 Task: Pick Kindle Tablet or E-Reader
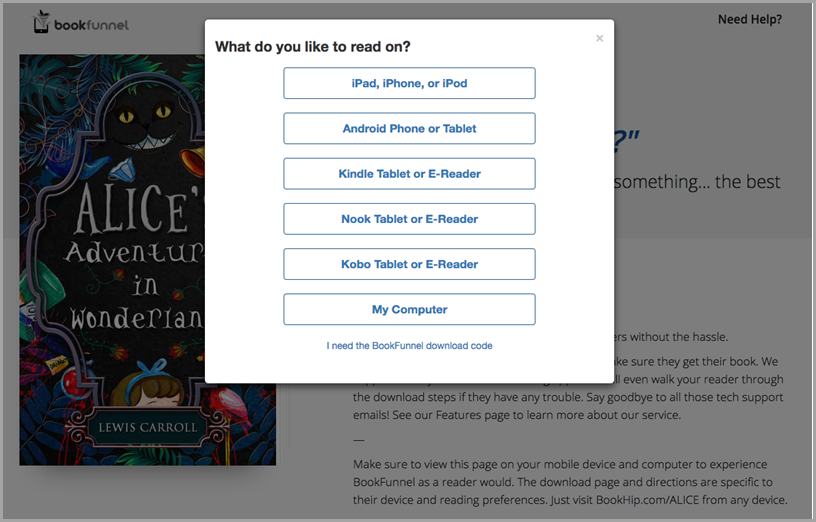[409, 174]
